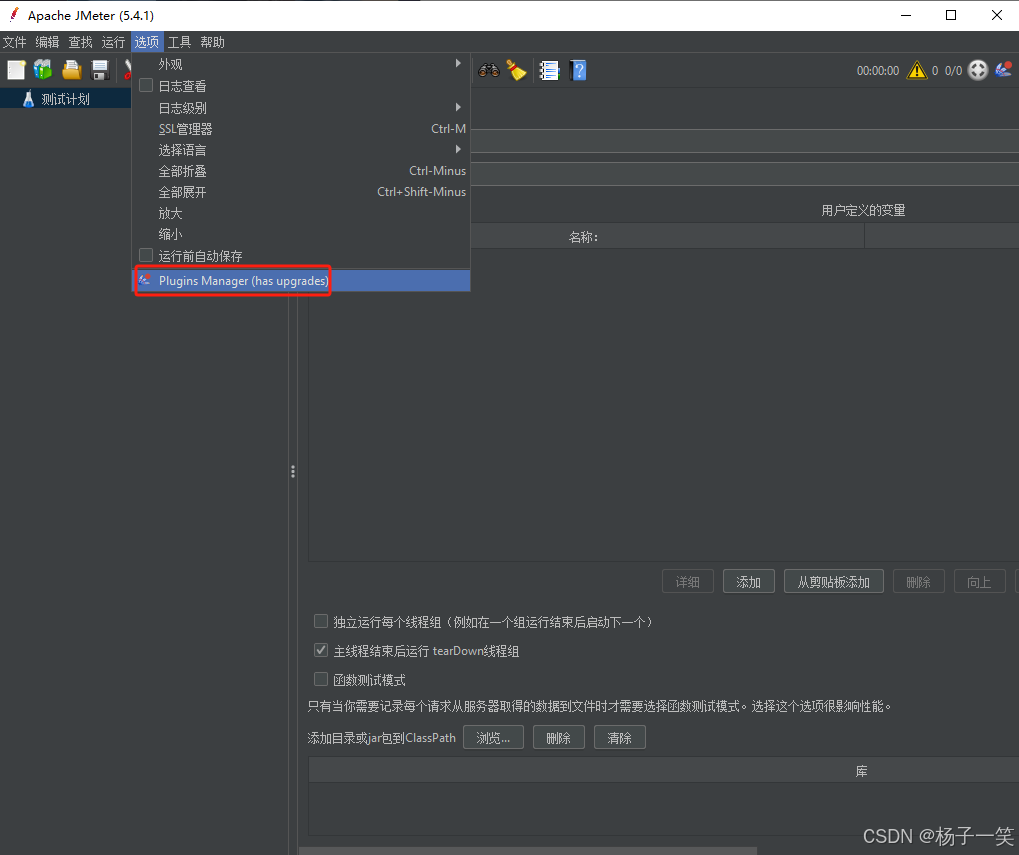
Task: Toggle the 日志查看 checkbox
Action: point(146,85)
